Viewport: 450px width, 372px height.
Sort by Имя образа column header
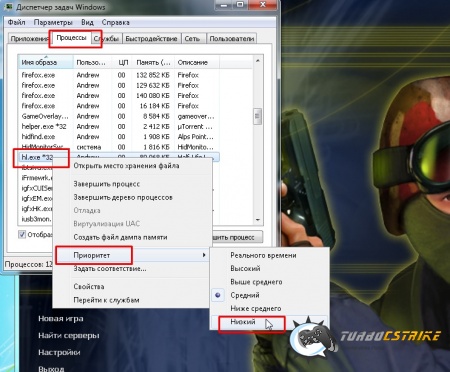click(46, 62)
